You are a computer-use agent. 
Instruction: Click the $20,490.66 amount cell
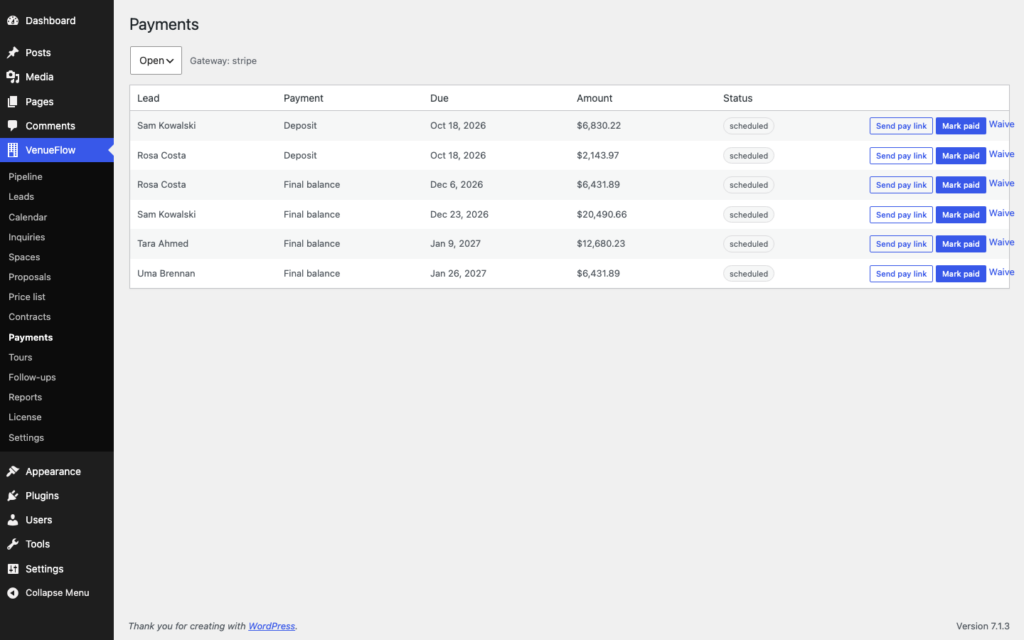[x=601, y=214]
